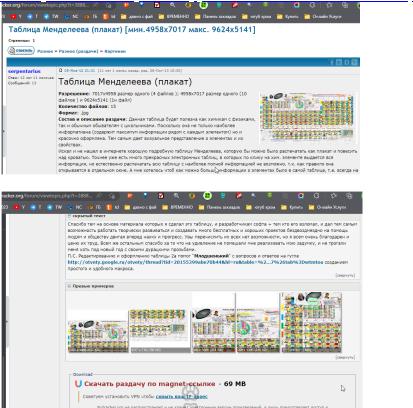This screenshot has height=408, width=413.
Task: Open the Разное (раздачи) breadcrumb link
Action: (78, 51)
